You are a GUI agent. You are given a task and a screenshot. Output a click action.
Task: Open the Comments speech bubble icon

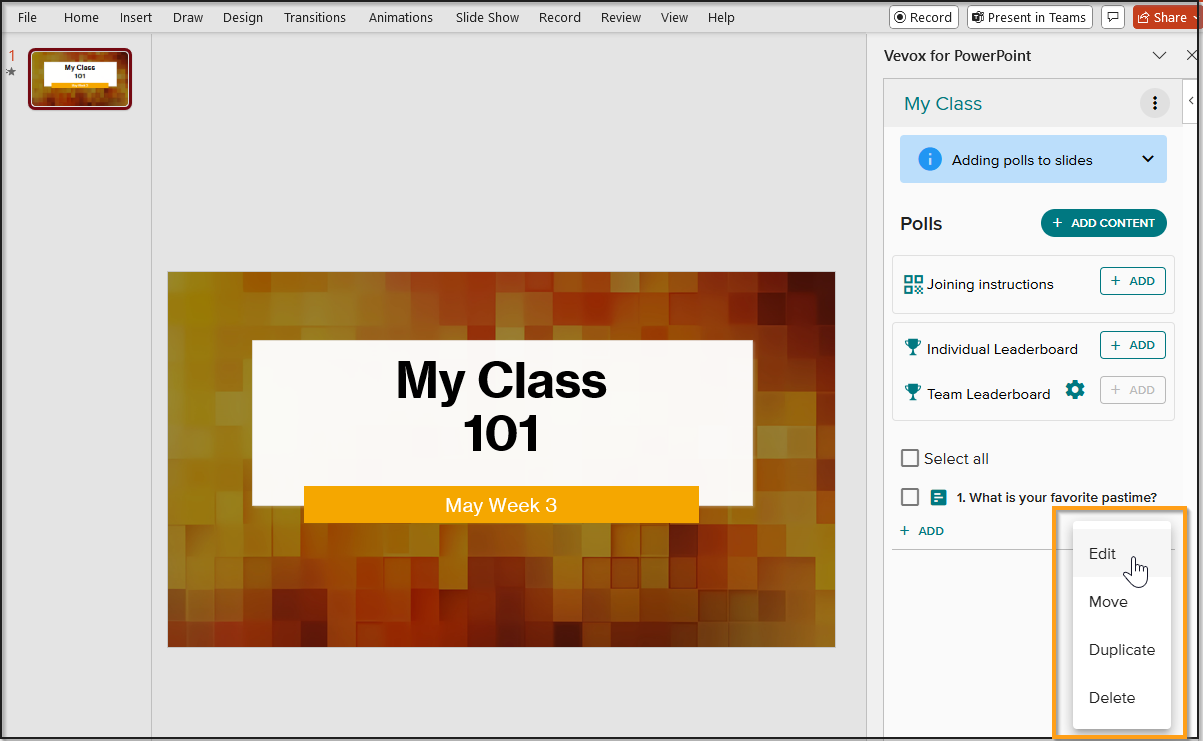pos(1112,17)
